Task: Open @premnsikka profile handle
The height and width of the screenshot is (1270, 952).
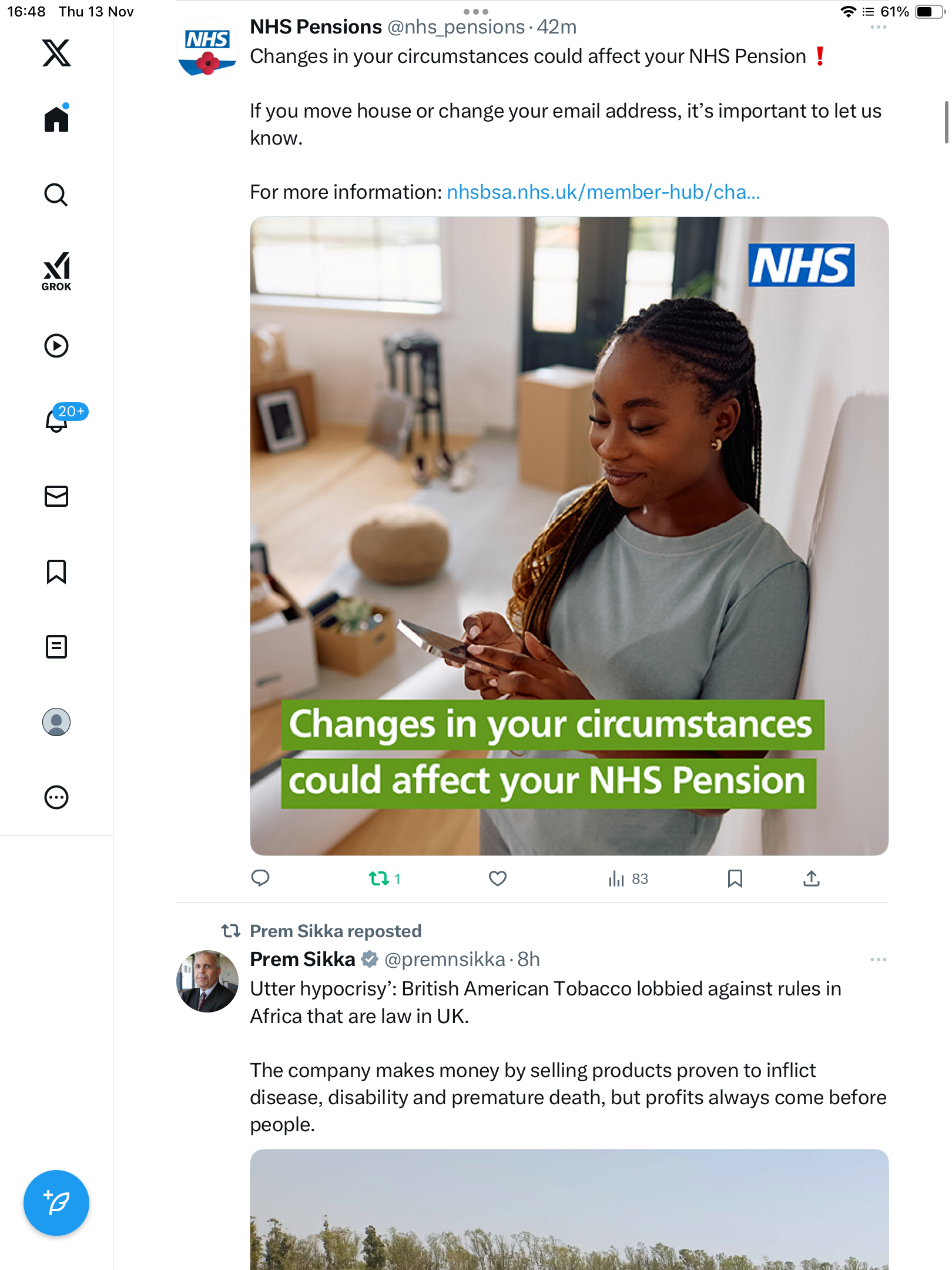Action: pos(445,960)
